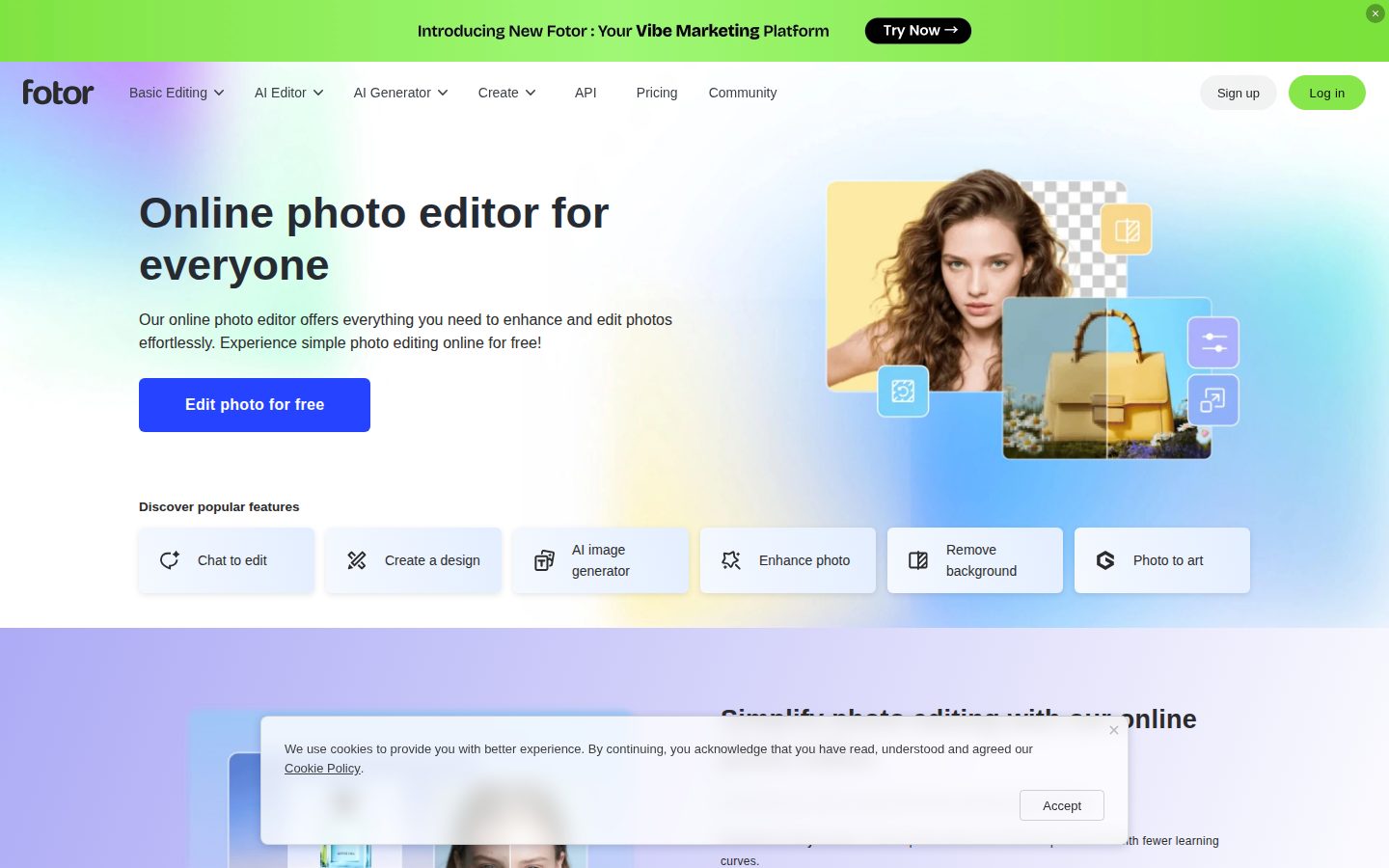This screenshot has height=868, width=1389.
Task: Dismiss the cookie popup with the X
Action: click(x=1114, y=730)
